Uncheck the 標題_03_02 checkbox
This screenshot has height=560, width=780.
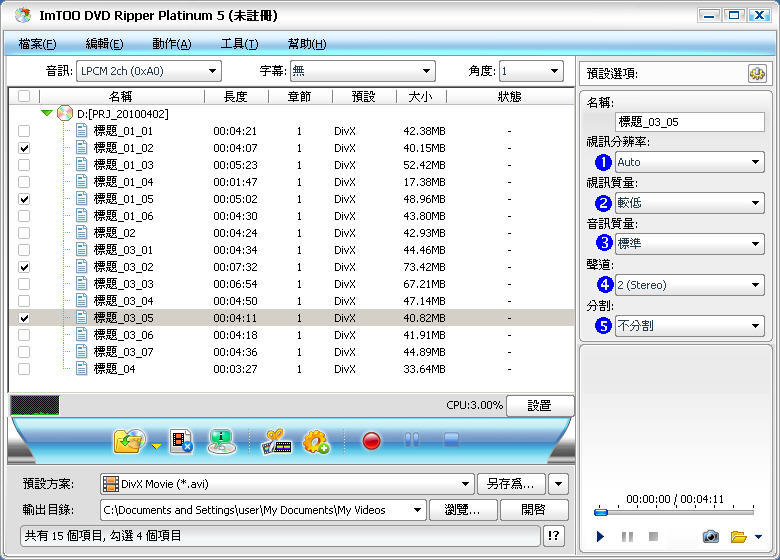point(24,267)
